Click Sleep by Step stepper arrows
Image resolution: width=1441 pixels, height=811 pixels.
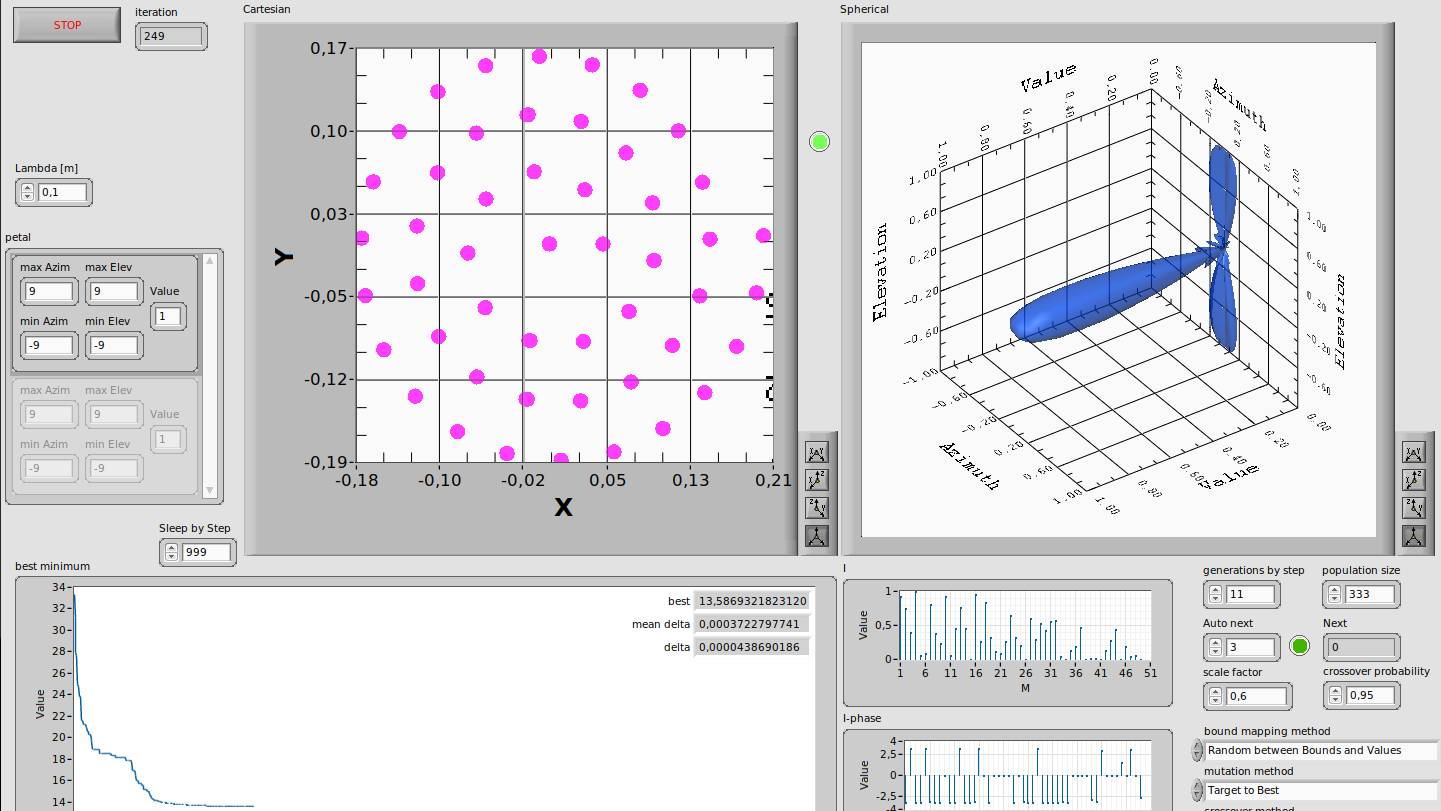tap(172, 552)
